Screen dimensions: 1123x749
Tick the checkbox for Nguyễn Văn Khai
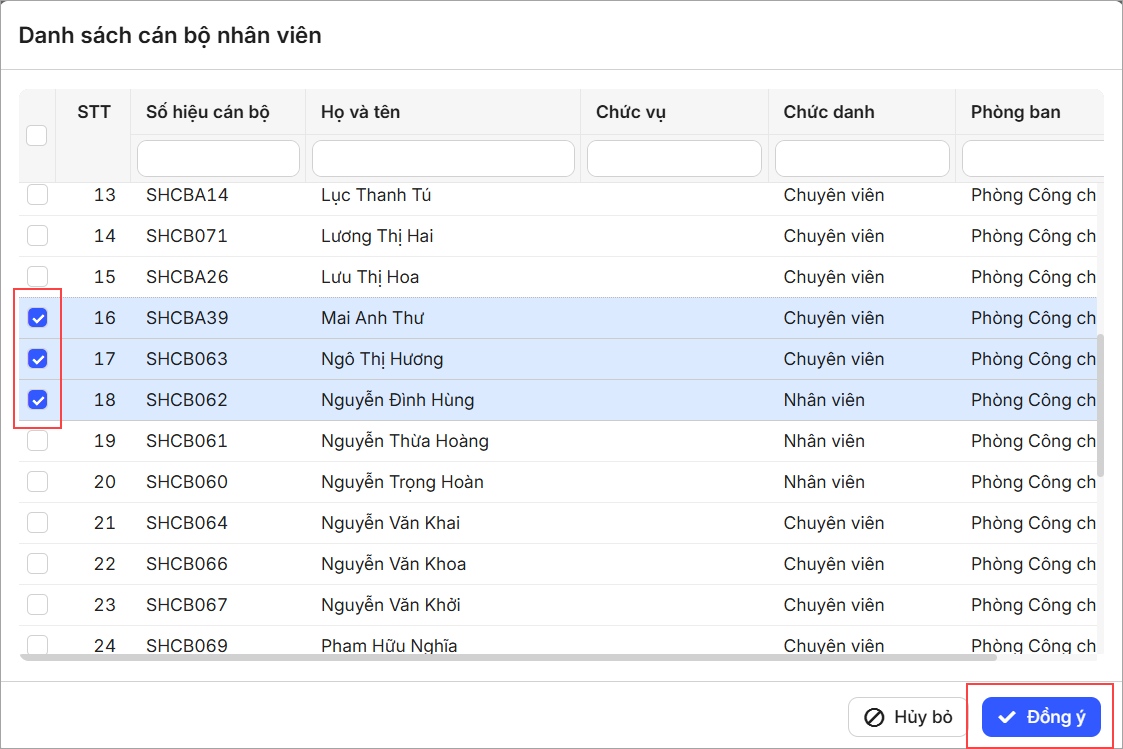[x=37, y=523]
